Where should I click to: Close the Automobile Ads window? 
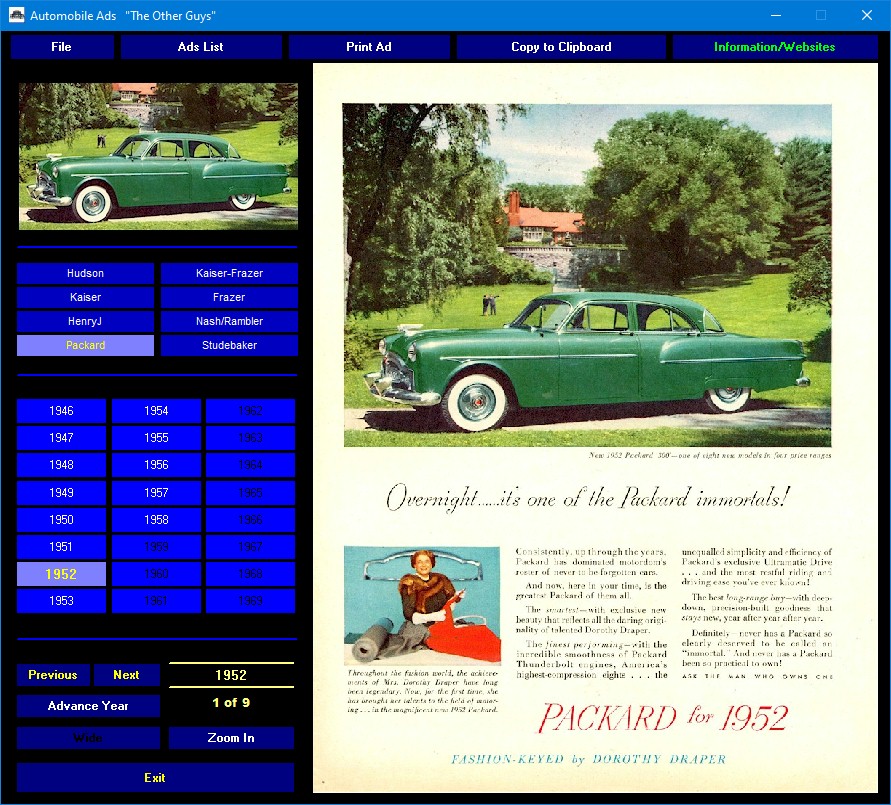pos(867,15)
